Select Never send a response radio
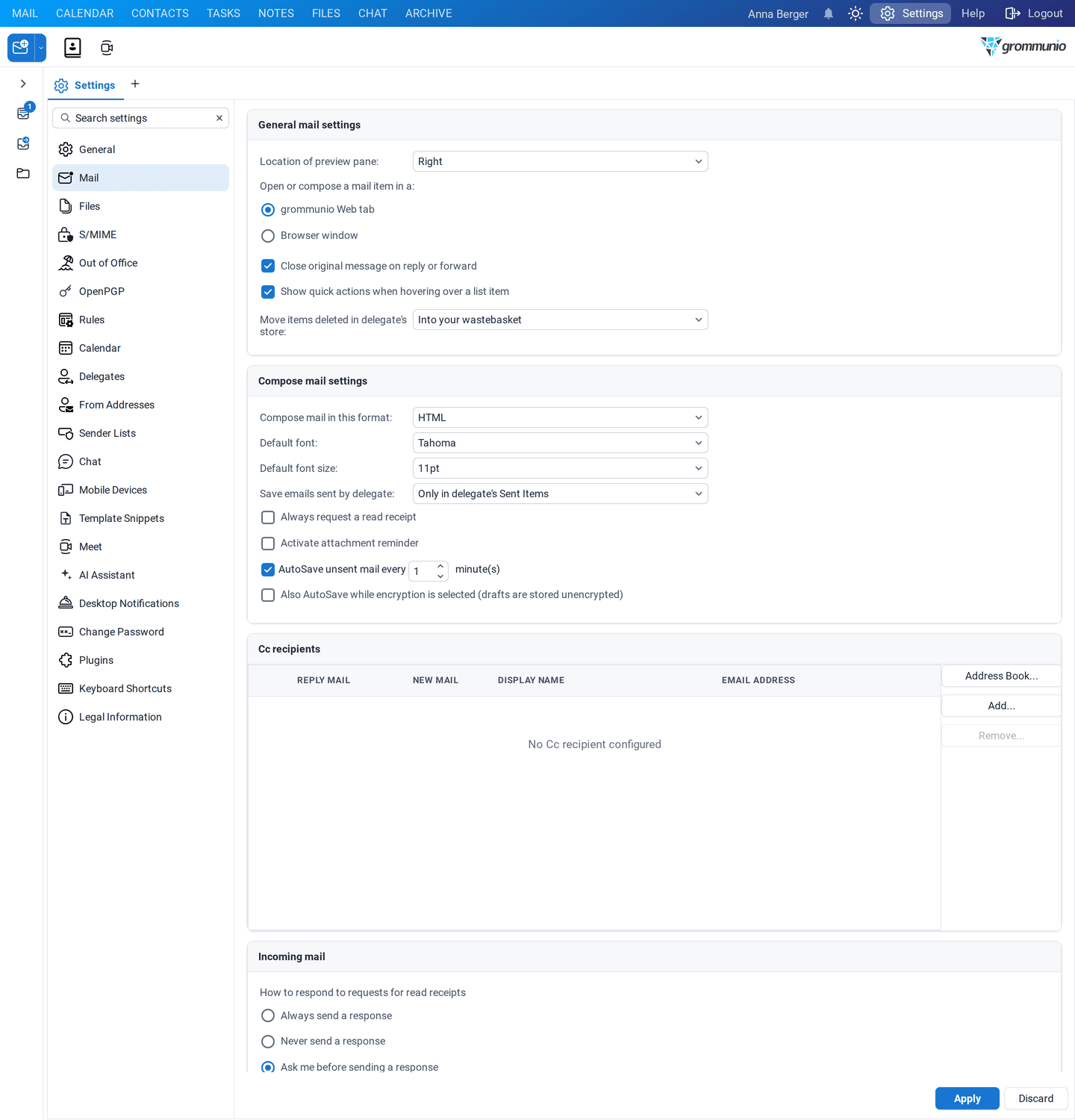Image resolution: width=1075 pixels, height=1120 pixels. 268,1042
